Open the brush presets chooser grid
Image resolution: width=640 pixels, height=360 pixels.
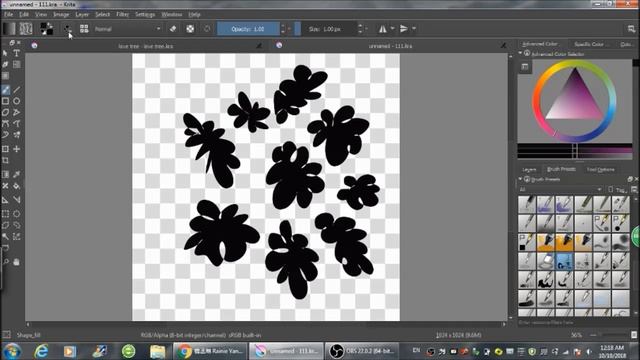coord(84,29)
